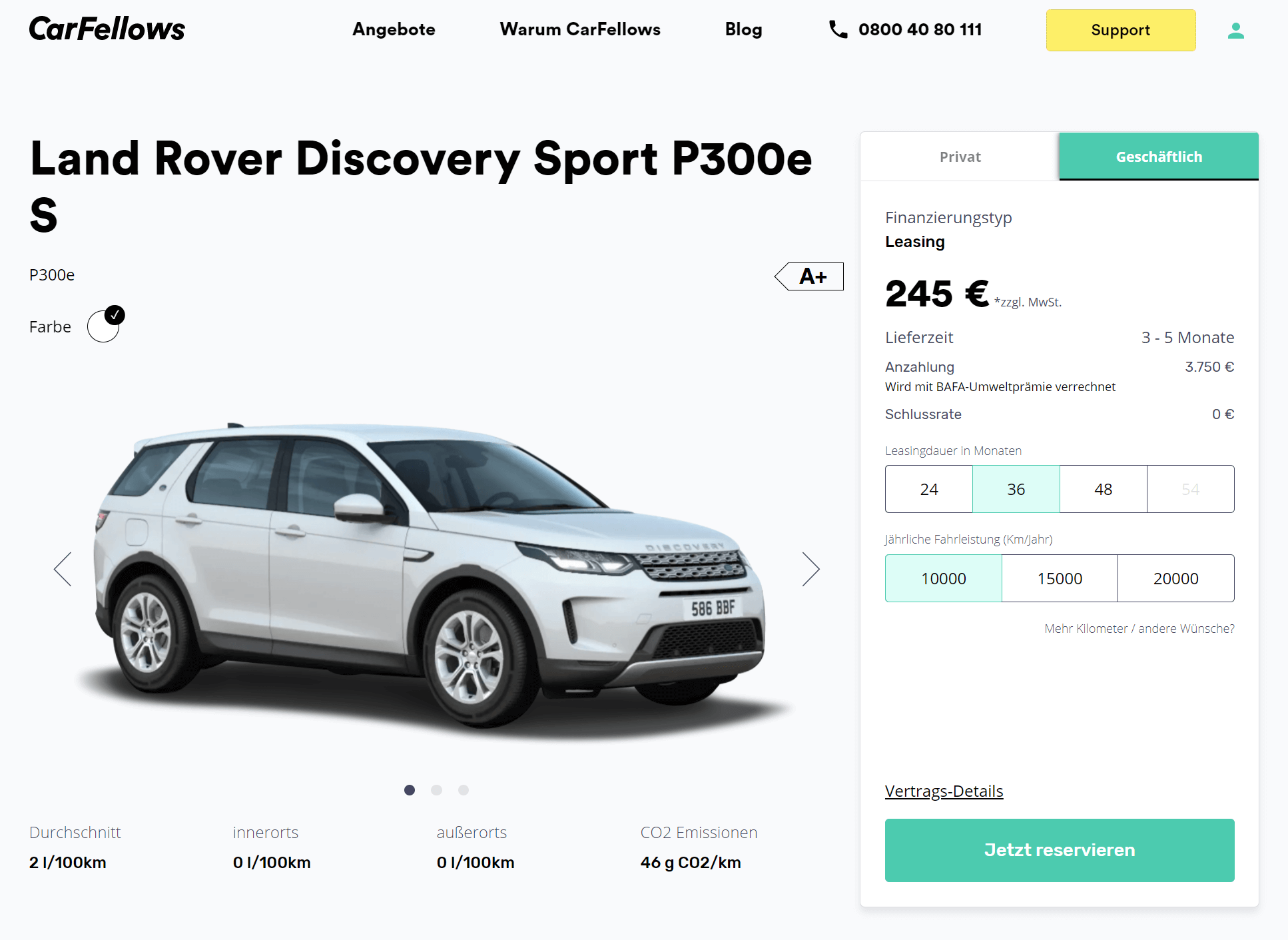Switch to the Geschäftlich tab
The image size is (1288, 940).
click(1159, 157)
